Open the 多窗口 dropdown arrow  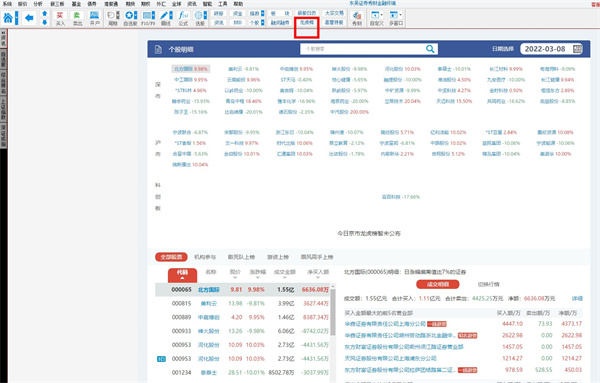400,15
